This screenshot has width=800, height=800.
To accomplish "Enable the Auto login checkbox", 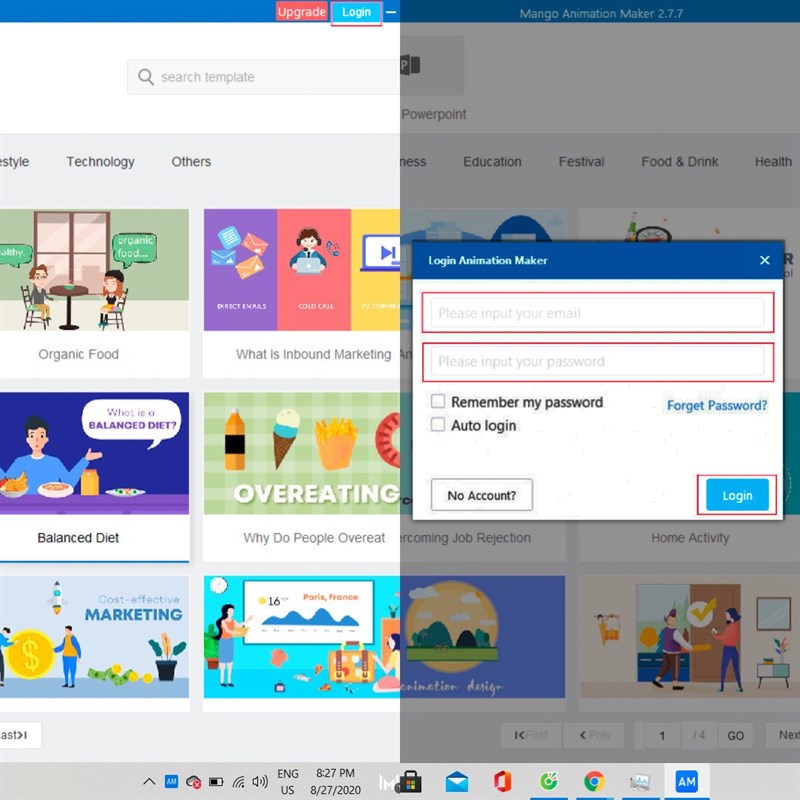I will coord(438,424).
